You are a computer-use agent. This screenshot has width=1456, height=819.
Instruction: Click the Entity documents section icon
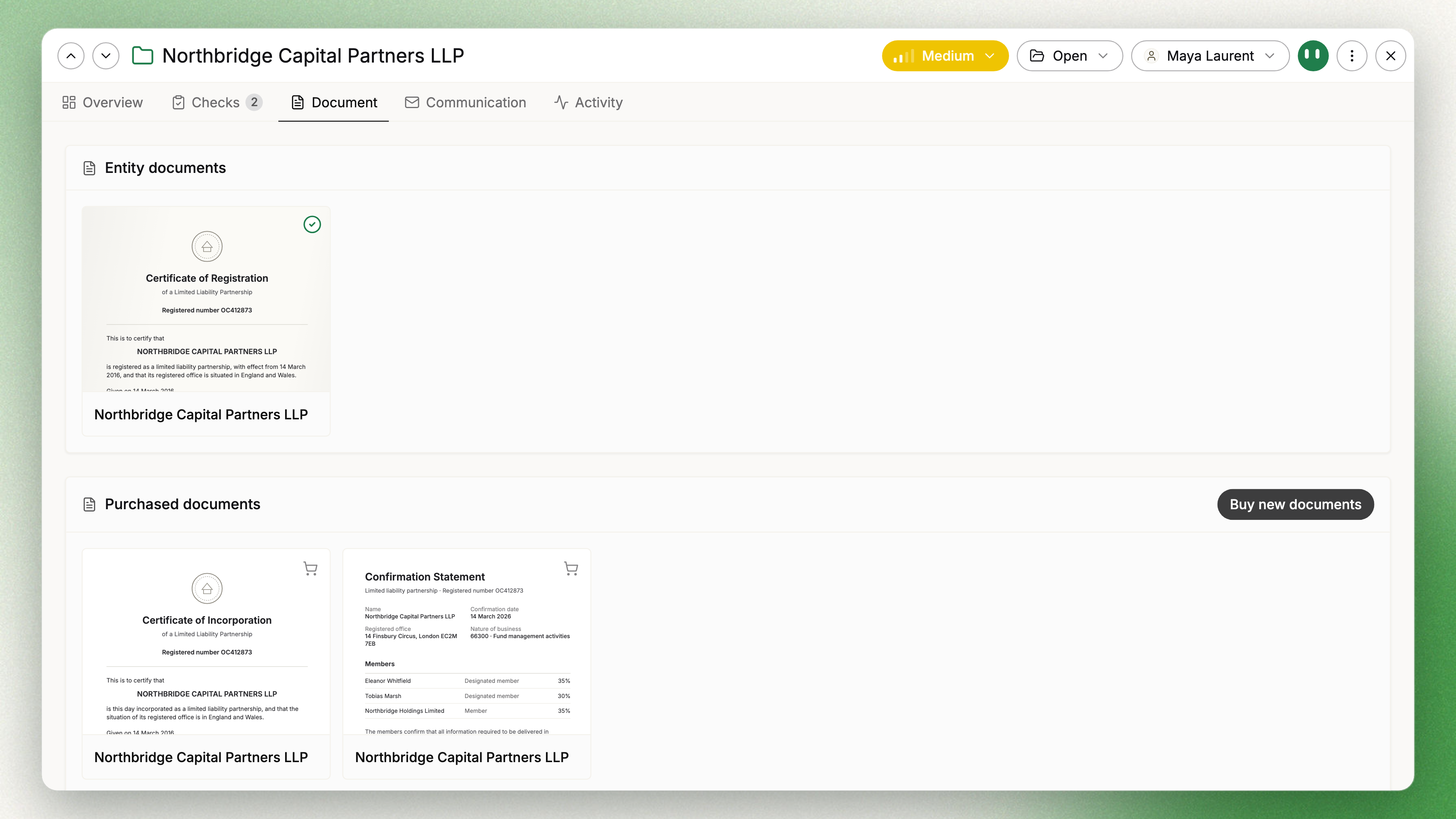(89, 168)
